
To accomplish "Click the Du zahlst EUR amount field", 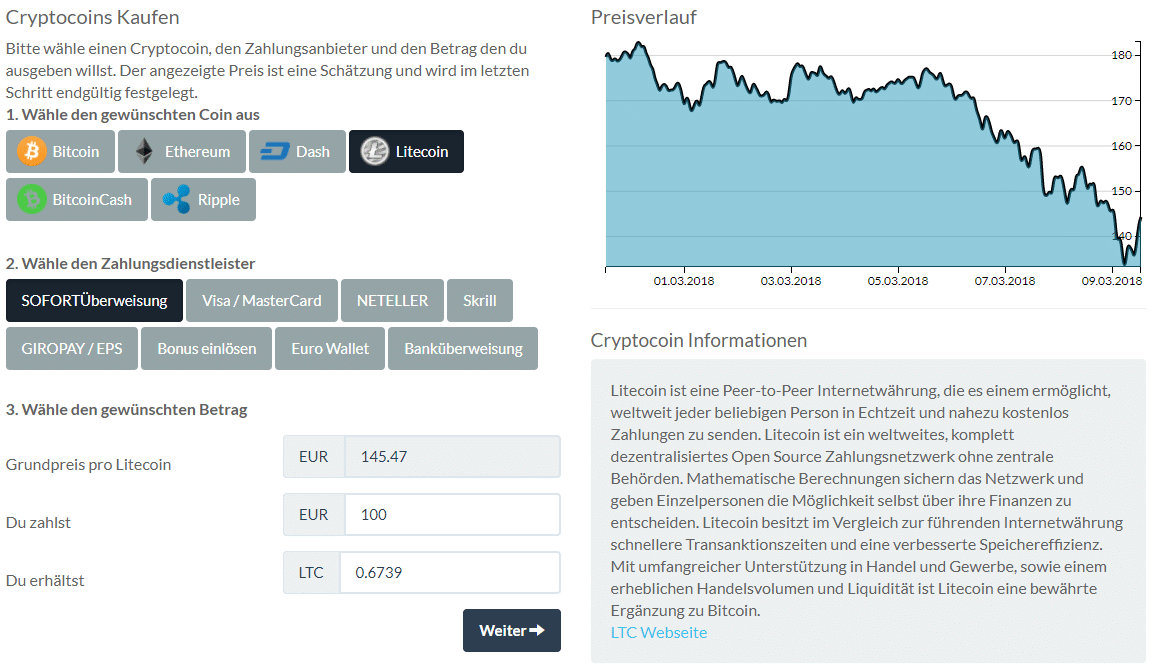I will click(452, 514).
